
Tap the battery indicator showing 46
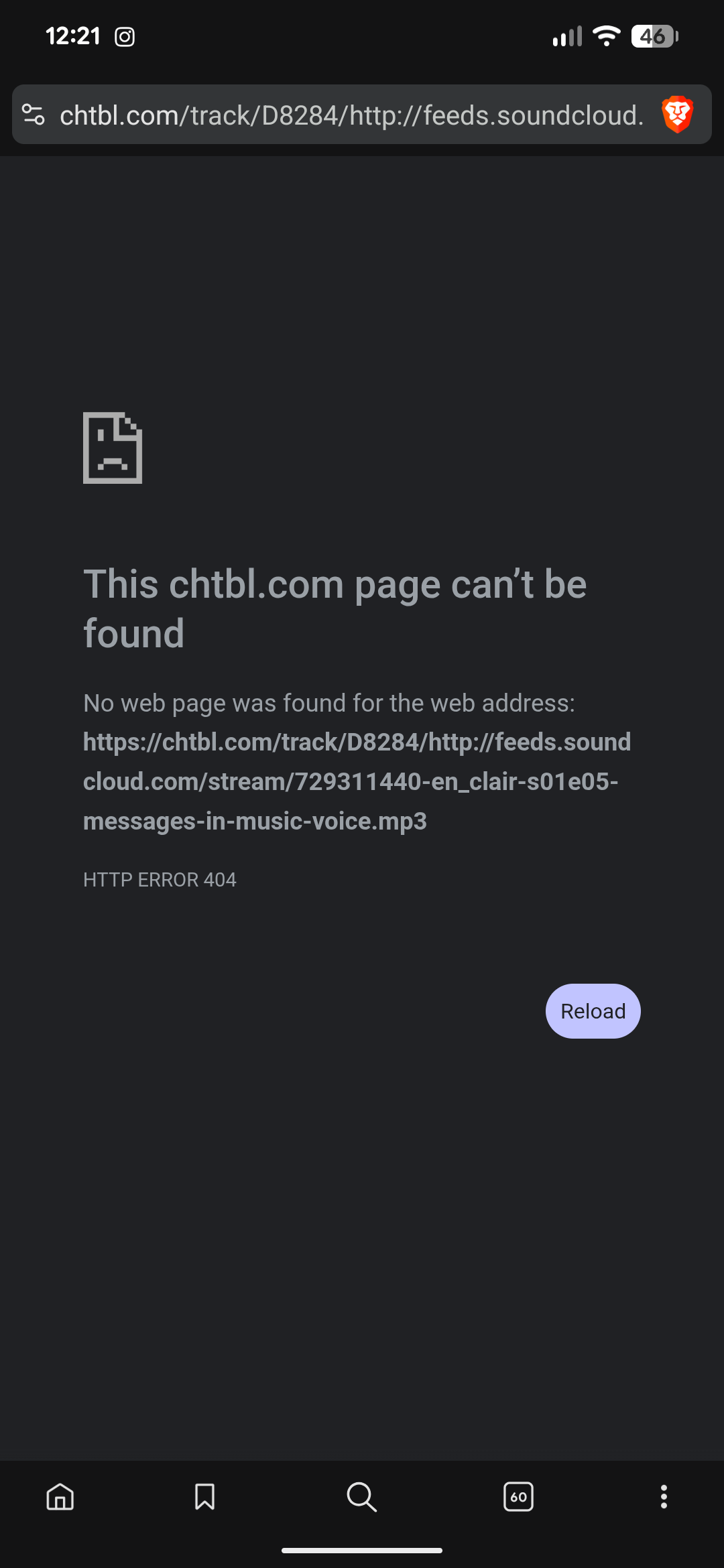click(655, 36)
